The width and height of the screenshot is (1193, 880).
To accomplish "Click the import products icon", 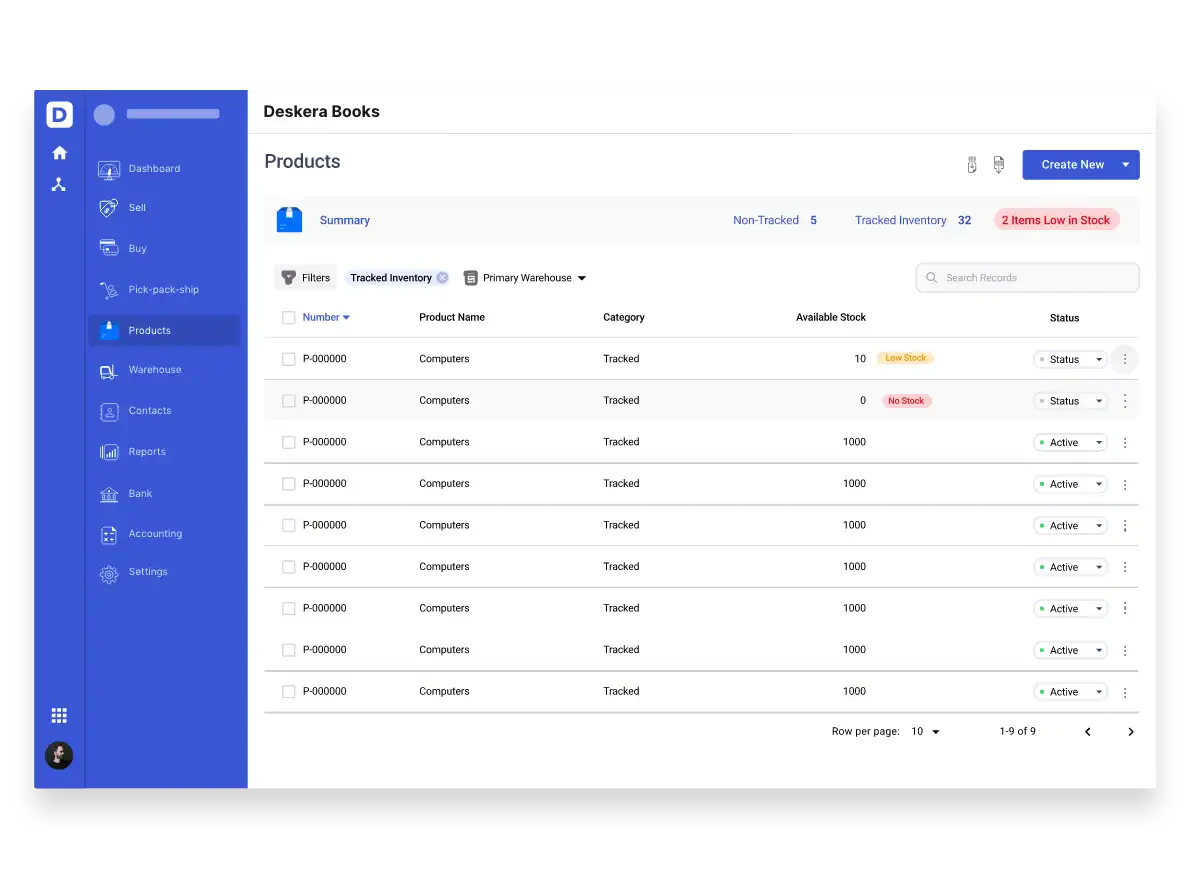I will (x=972, y=165).
